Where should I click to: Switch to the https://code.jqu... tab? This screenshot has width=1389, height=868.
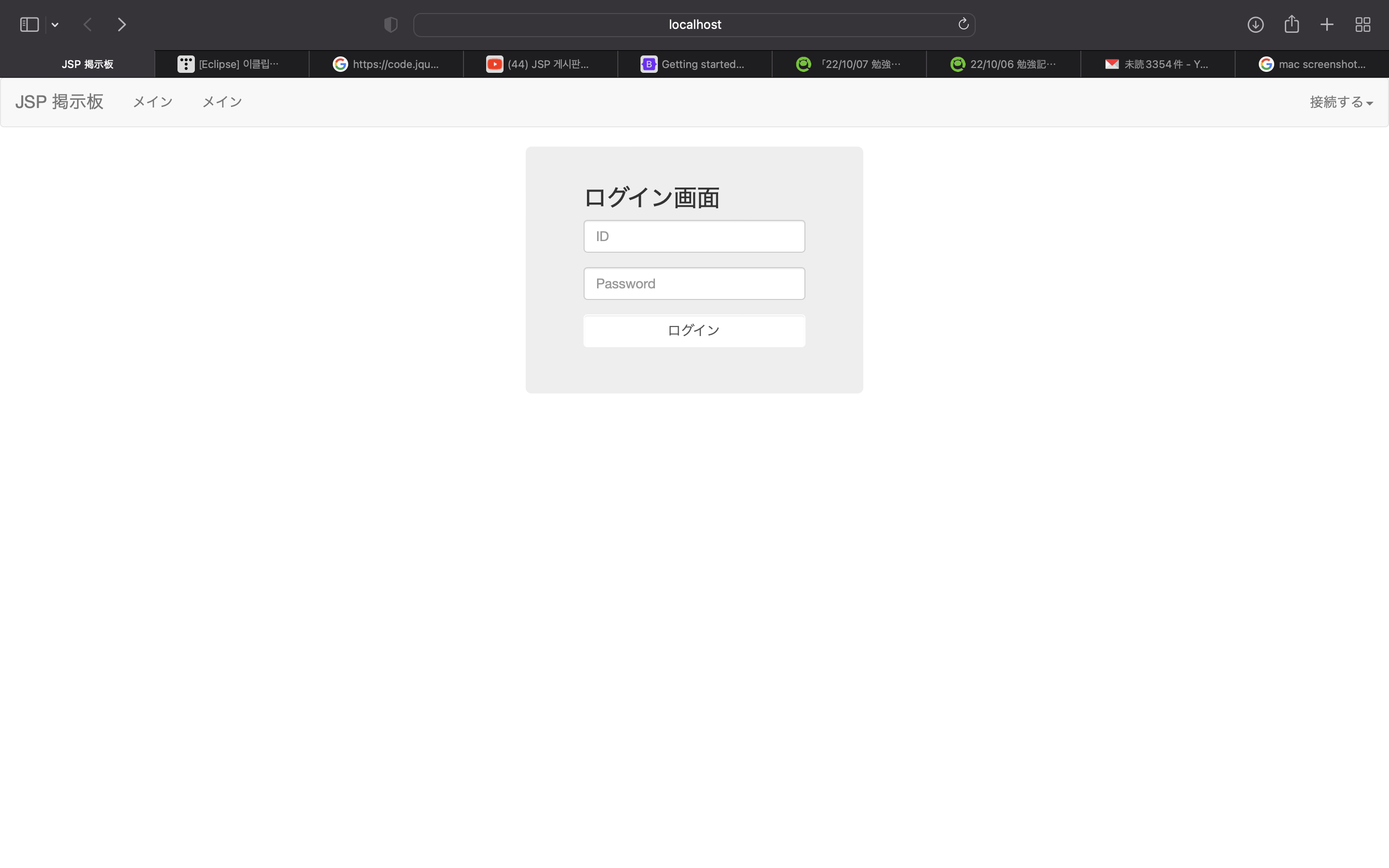[x=386, y=64]
